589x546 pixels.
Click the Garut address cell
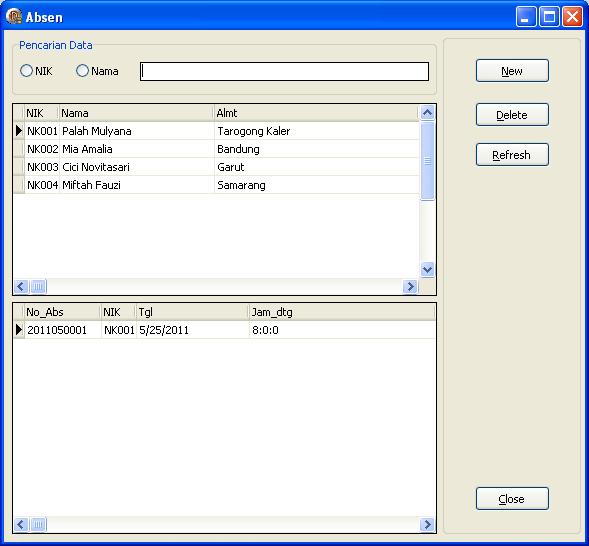pyautogui.click(x=317, y=167)
